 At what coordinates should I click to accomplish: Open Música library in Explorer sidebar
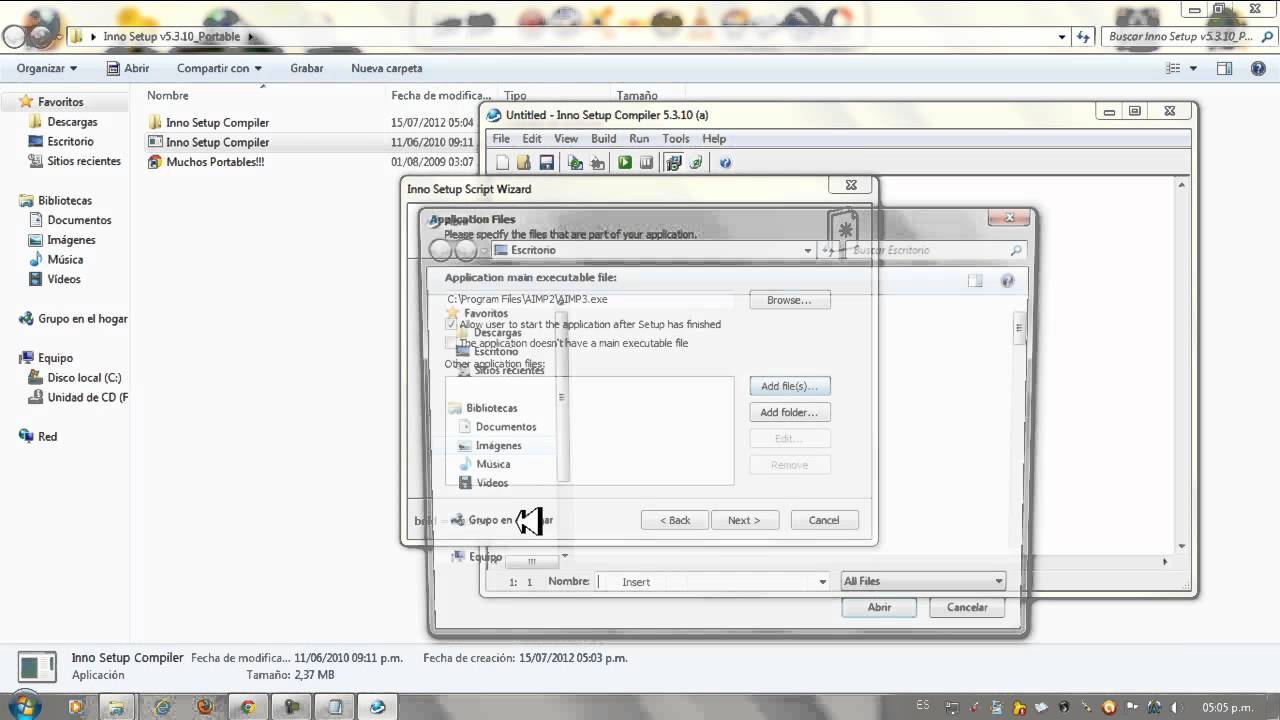pyautogui.click(x=65, y=259)
